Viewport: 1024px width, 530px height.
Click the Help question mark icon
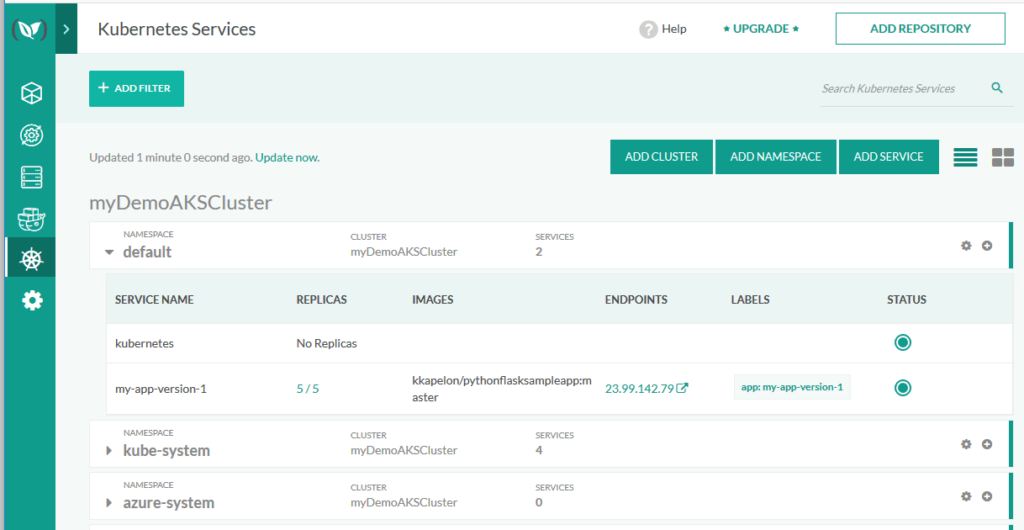pyautogui.click(x=648, y=29)
